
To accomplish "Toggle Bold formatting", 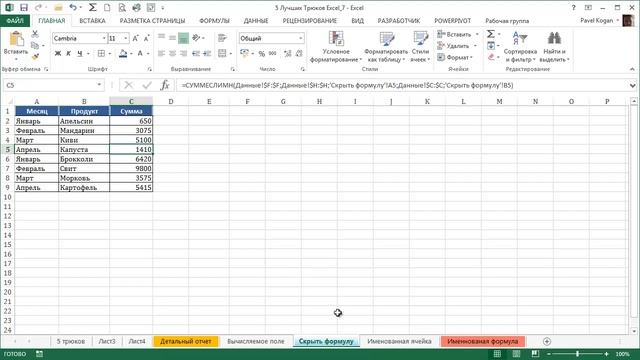I will (58, 53).
